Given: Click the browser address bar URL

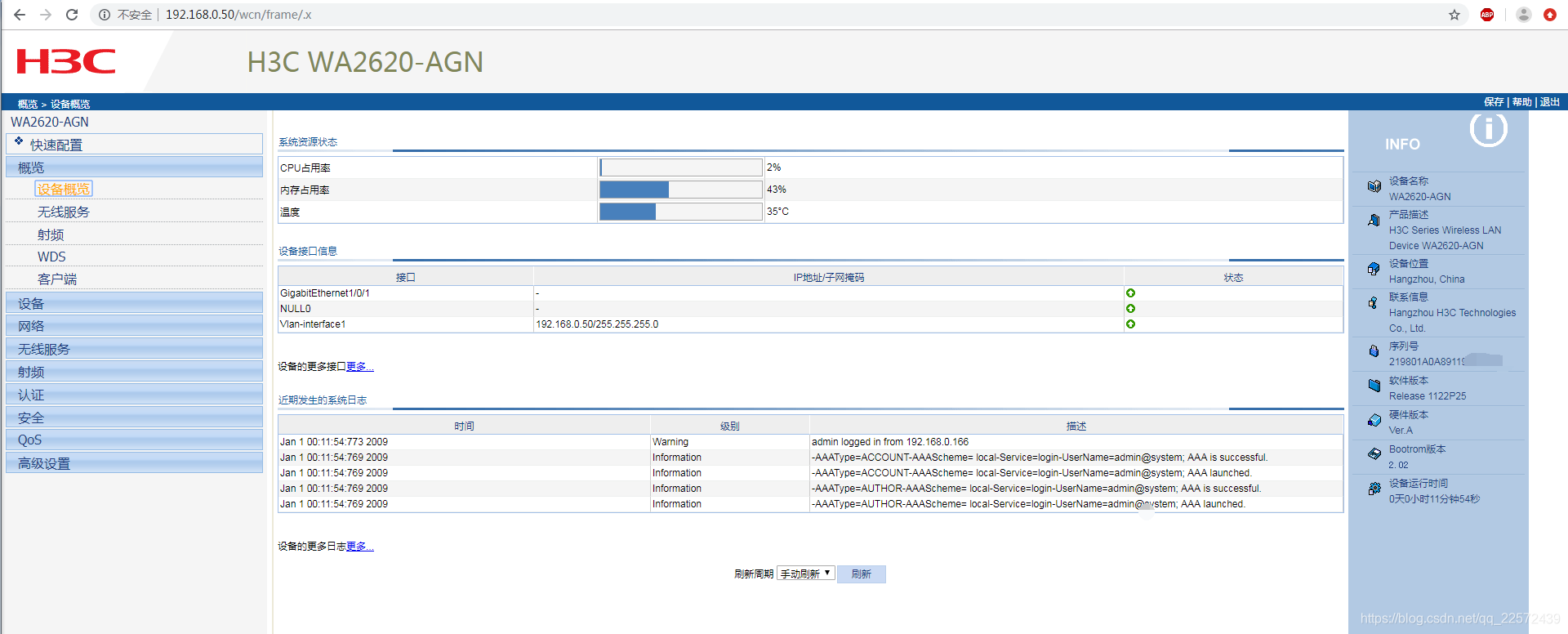Looking at the screenshot, I should pos(238,15).
